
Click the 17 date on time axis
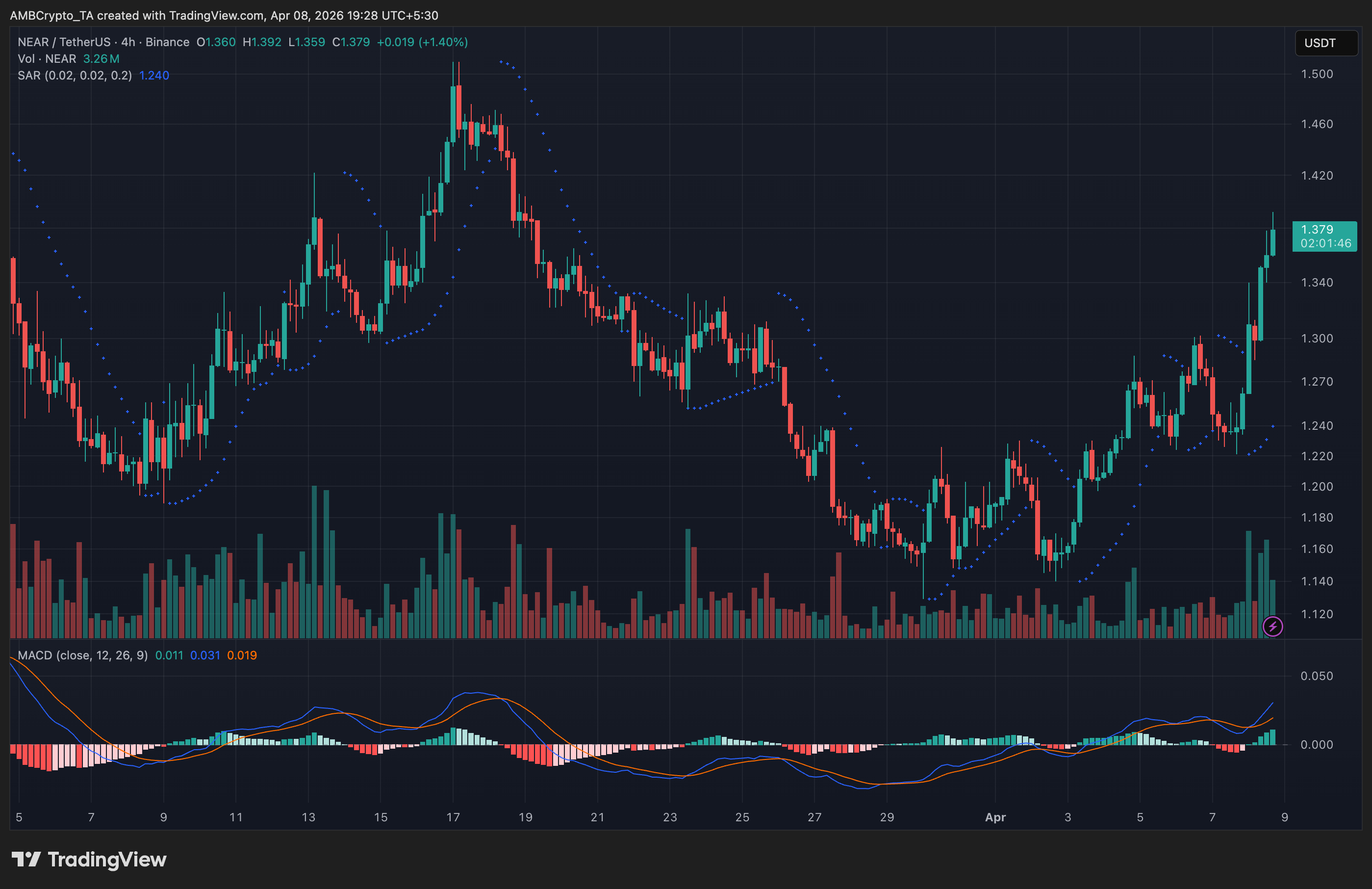point(453,817)
